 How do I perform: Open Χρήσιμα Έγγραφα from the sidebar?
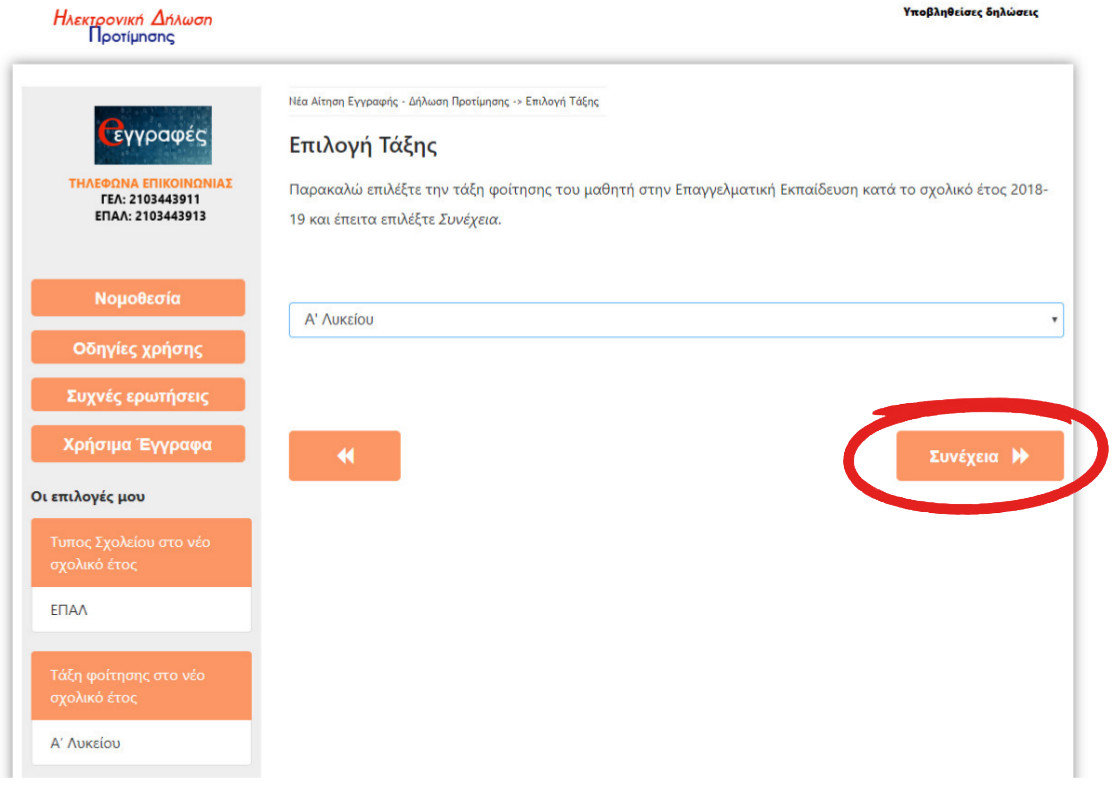138,444
